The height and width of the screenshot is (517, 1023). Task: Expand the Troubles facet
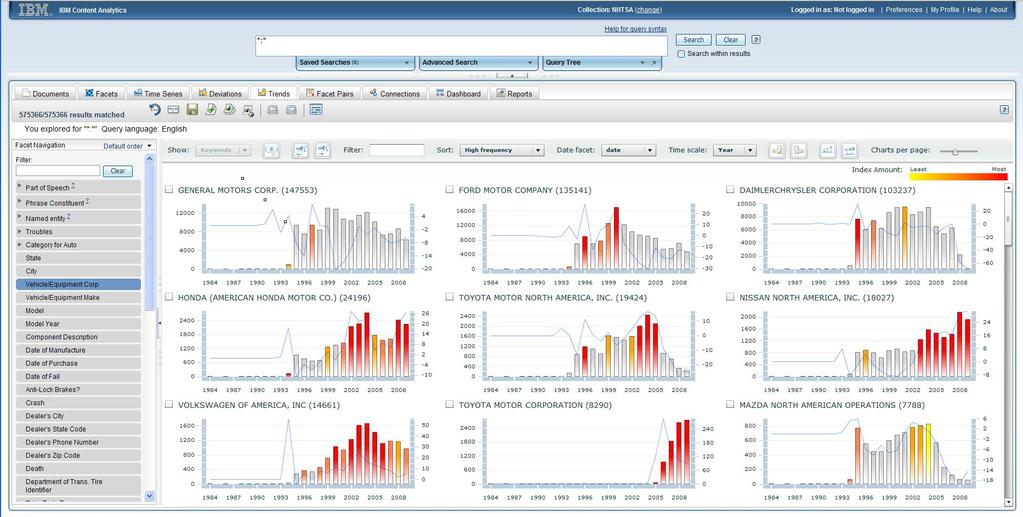(20, 231)
